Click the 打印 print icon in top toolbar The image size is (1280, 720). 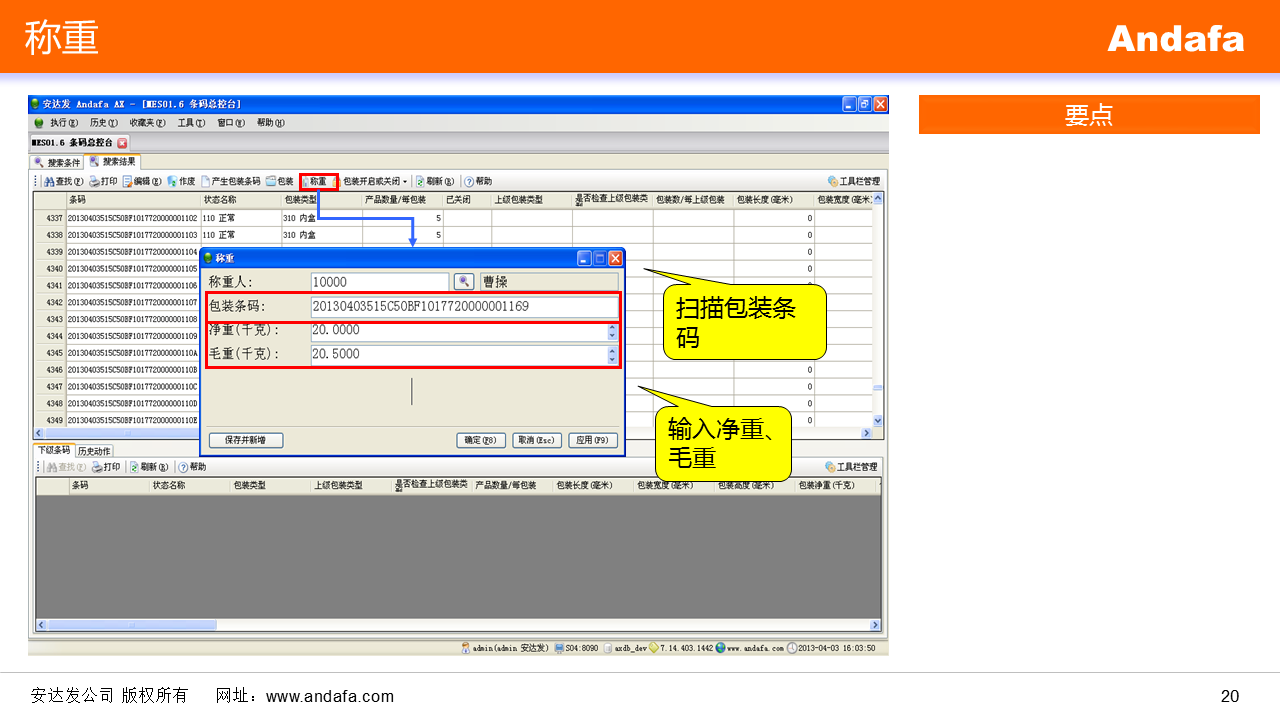tap(103, 182)
